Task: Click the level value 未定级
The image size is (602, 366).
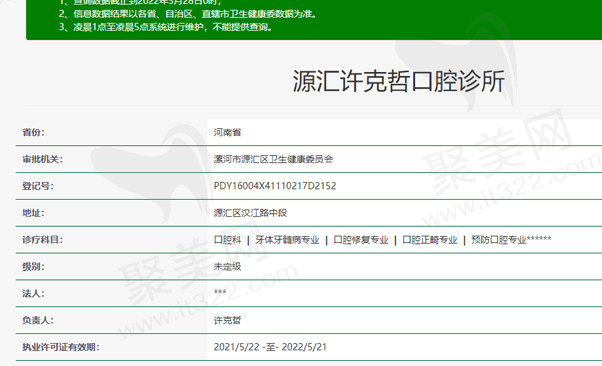Action: point(227,267)
